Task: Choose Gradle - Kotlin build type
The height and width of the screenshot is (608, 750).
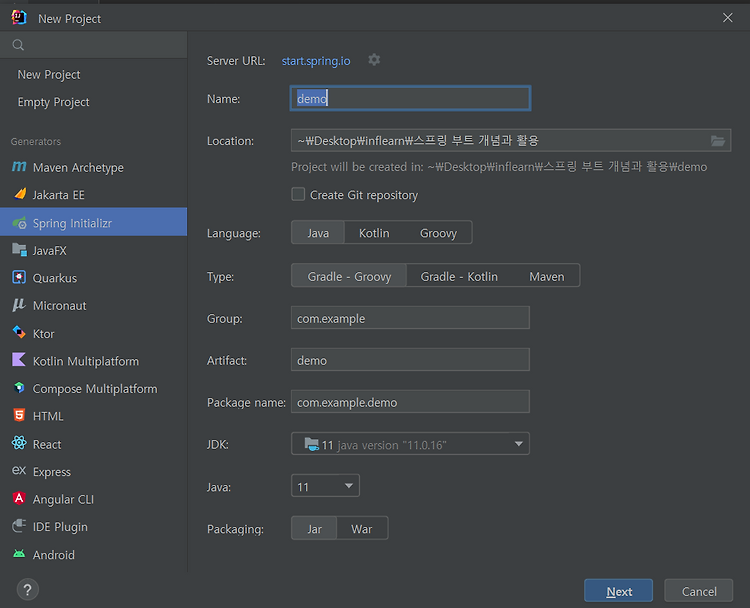Action: (459, 276)
